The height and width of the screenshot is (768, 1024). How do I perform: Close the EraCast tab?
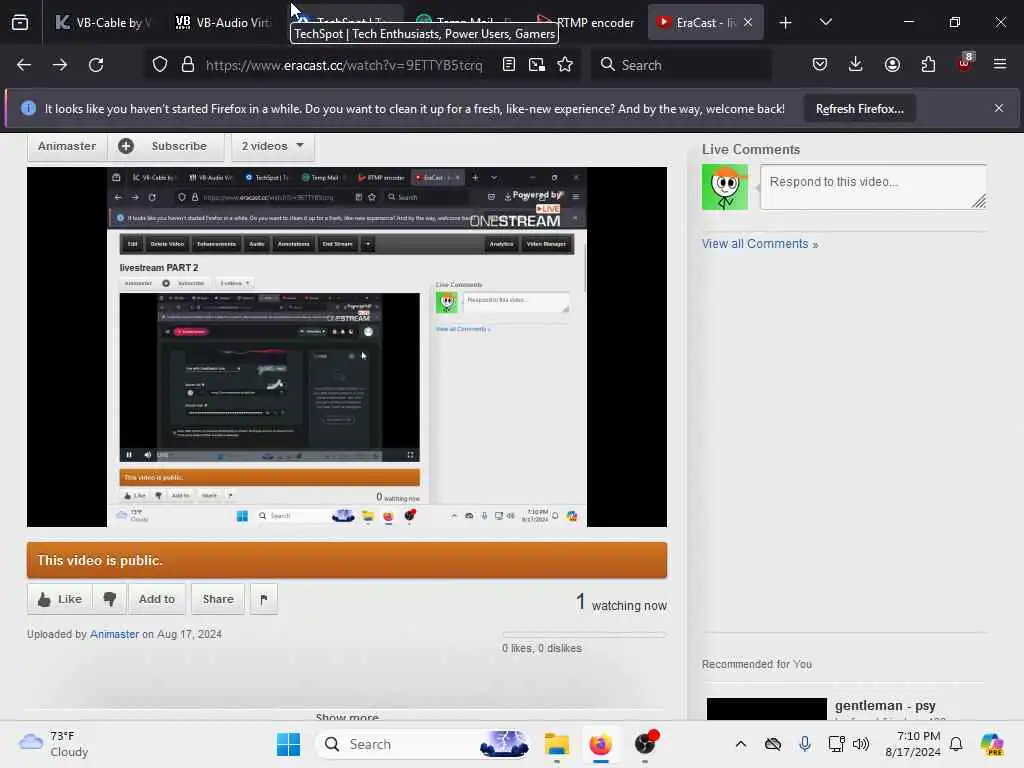tap(748, 22)
